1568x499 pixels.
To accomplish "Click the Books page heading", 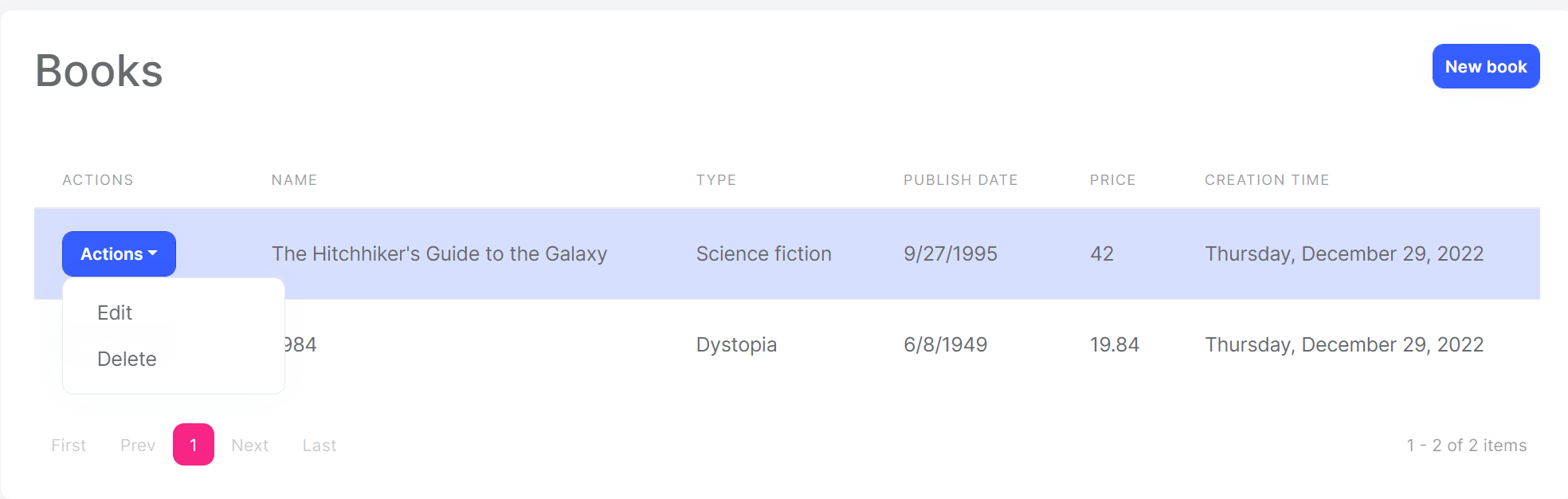I will coord(98,70).
